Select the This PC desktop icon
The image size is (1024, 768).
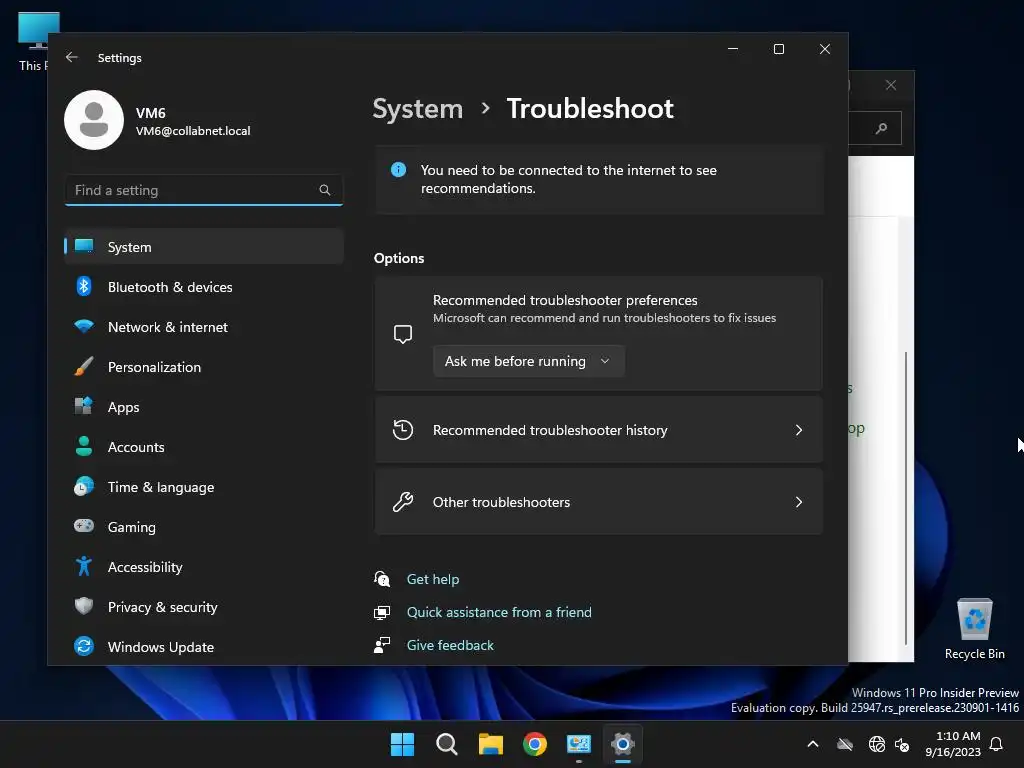[33, 41]
